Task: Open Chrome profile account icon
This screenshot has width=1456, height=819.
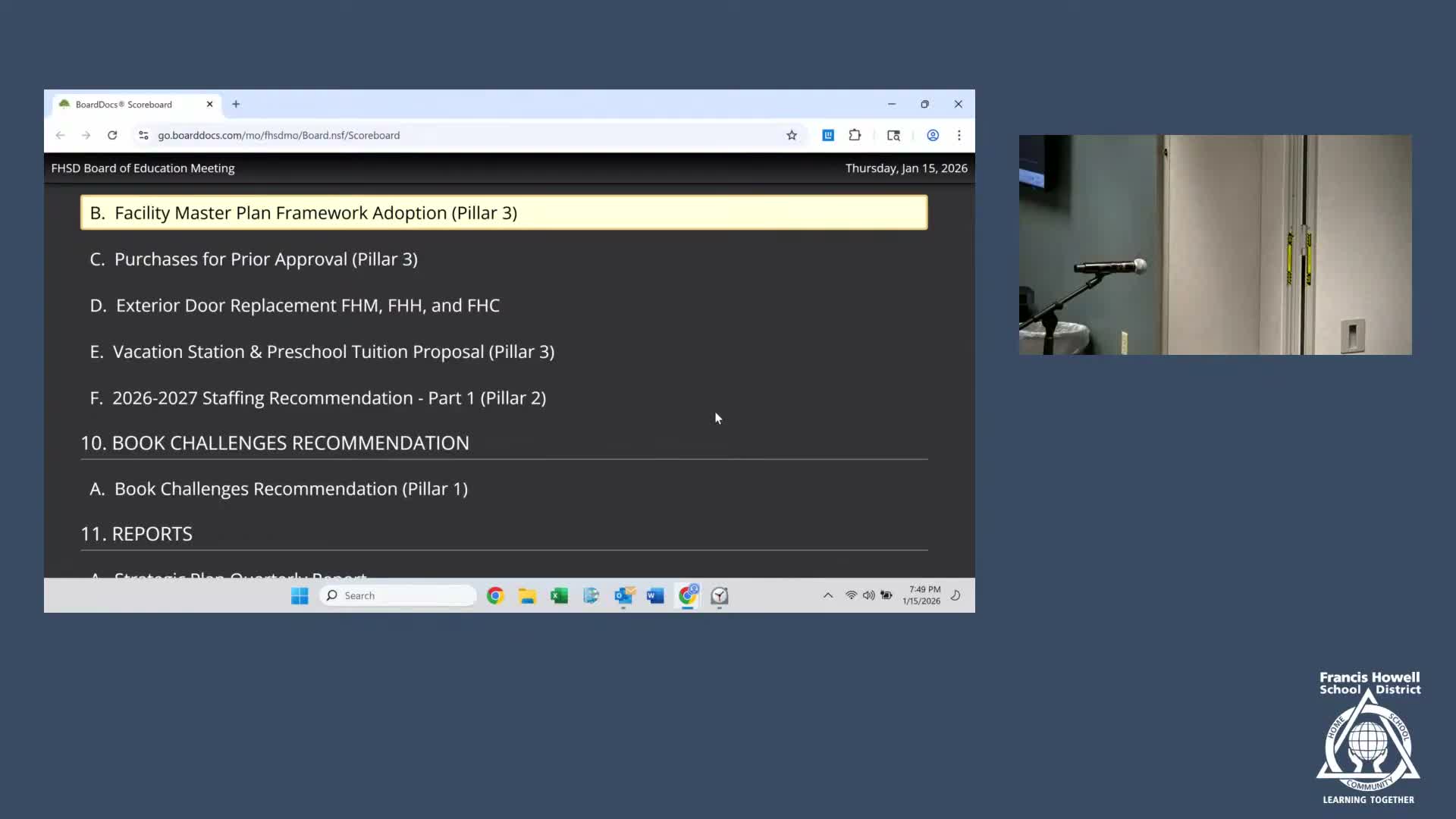Action: click(933, 135)
